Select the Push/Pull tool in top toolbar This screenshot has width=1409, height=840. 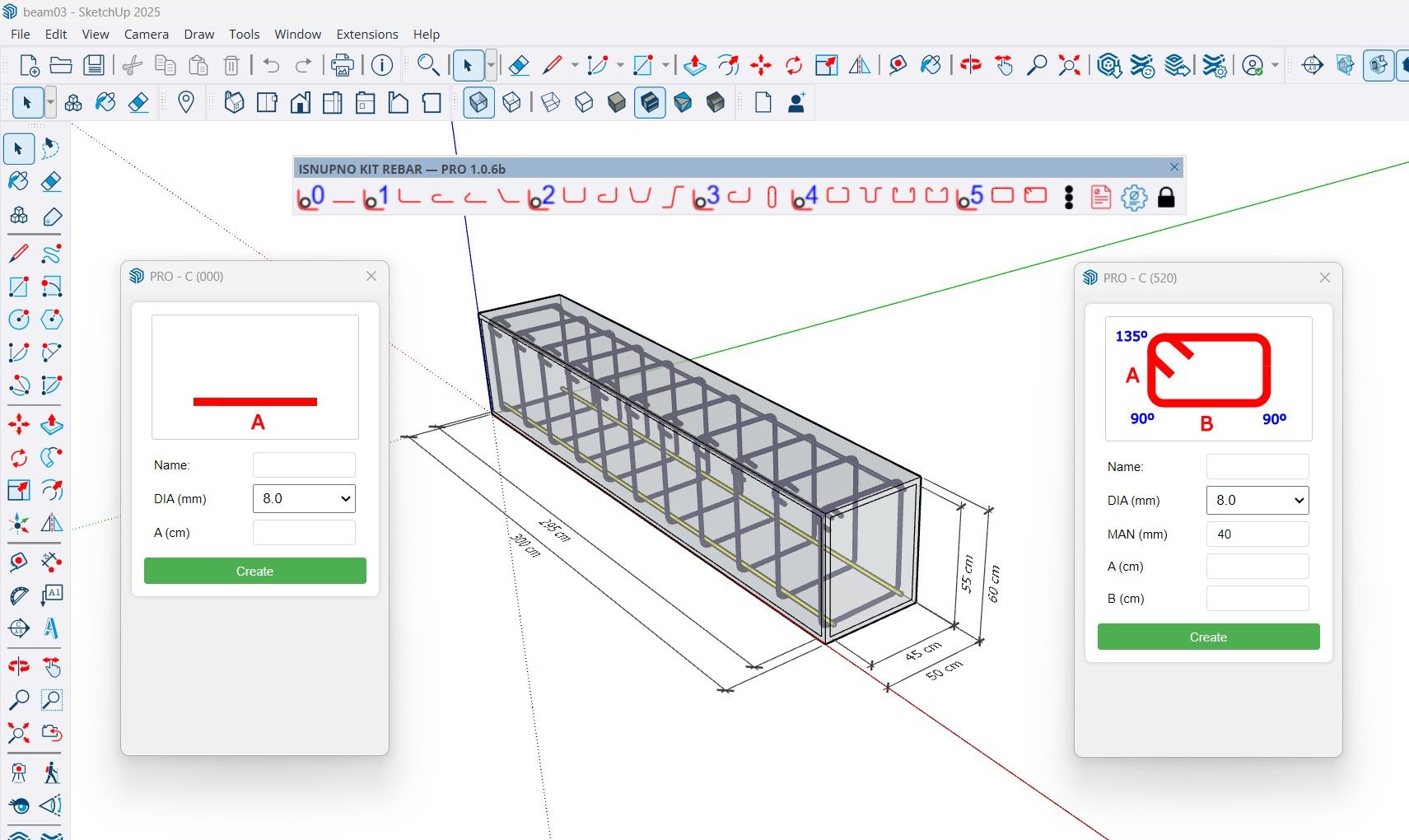click(694, 65)
